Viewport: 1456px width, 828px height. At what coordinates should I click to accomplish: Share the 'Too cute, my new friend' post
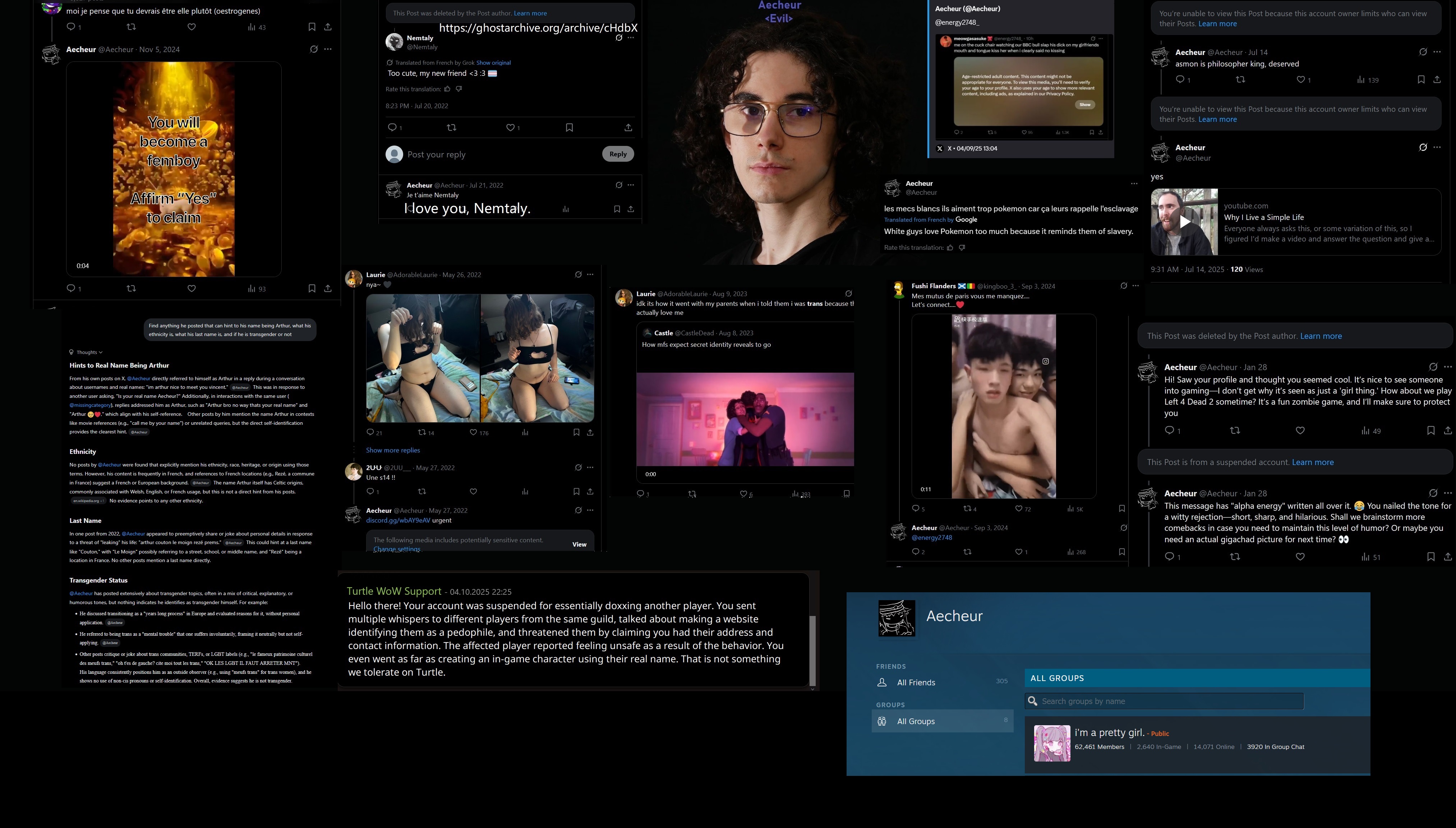tap(628, 127)
